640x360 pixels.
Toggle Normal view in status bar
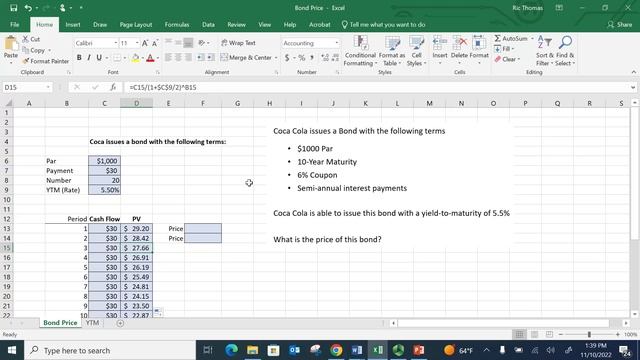pyautogui.click(x=519, y=334)
